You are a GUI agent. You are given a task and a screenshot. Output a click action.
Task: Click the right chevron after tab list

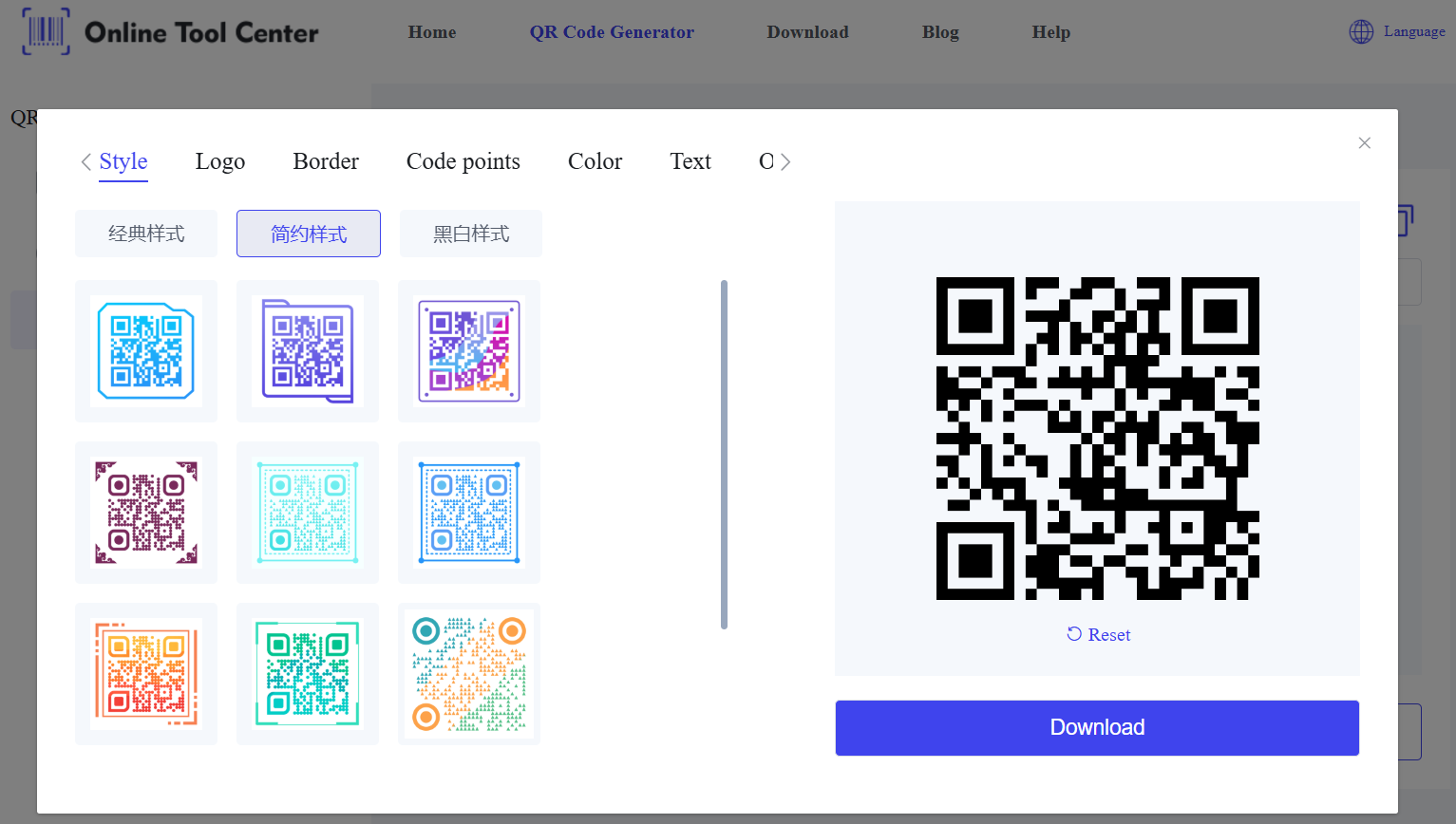[785, 162]
